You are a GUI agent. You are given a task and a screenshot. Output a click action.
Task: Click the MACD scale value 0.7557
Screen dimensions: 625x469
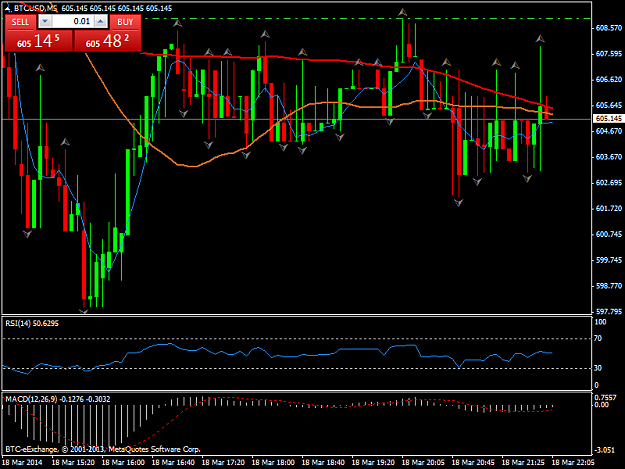pyautogui.click(x=605, y=398)
